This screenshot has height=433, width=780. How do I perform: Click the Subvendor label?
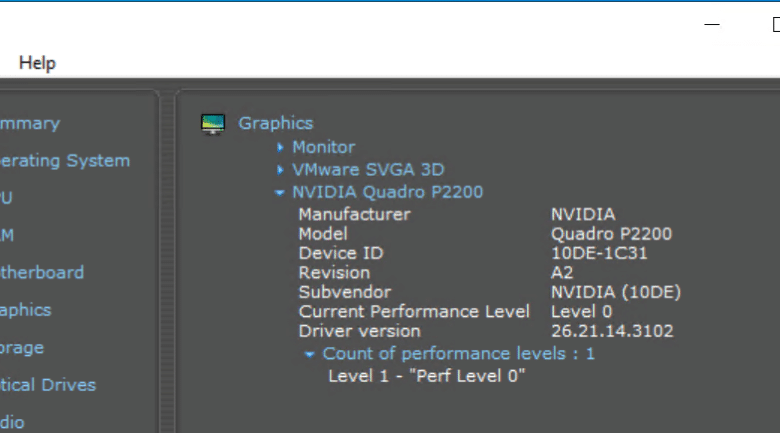[x=345, y=292]
